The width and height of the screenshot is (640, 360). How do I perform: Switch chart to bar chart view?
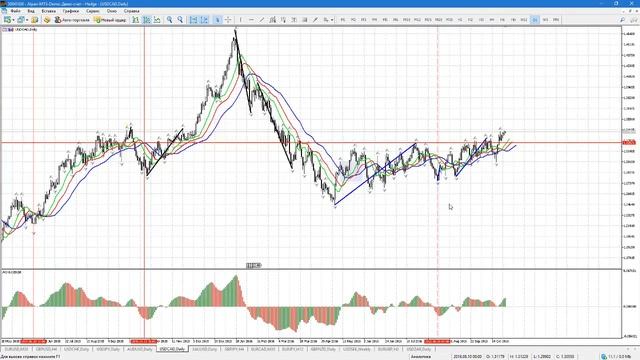pos(136,20)
